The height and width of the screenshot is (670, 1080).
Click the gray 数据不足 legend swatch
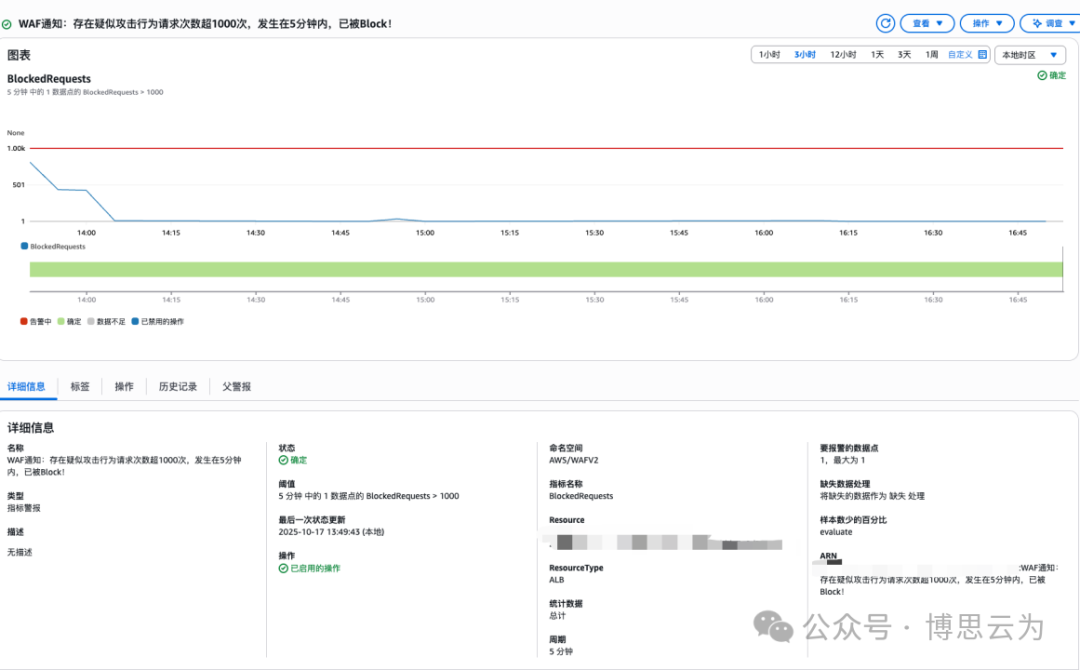click(x=91, y=321)
